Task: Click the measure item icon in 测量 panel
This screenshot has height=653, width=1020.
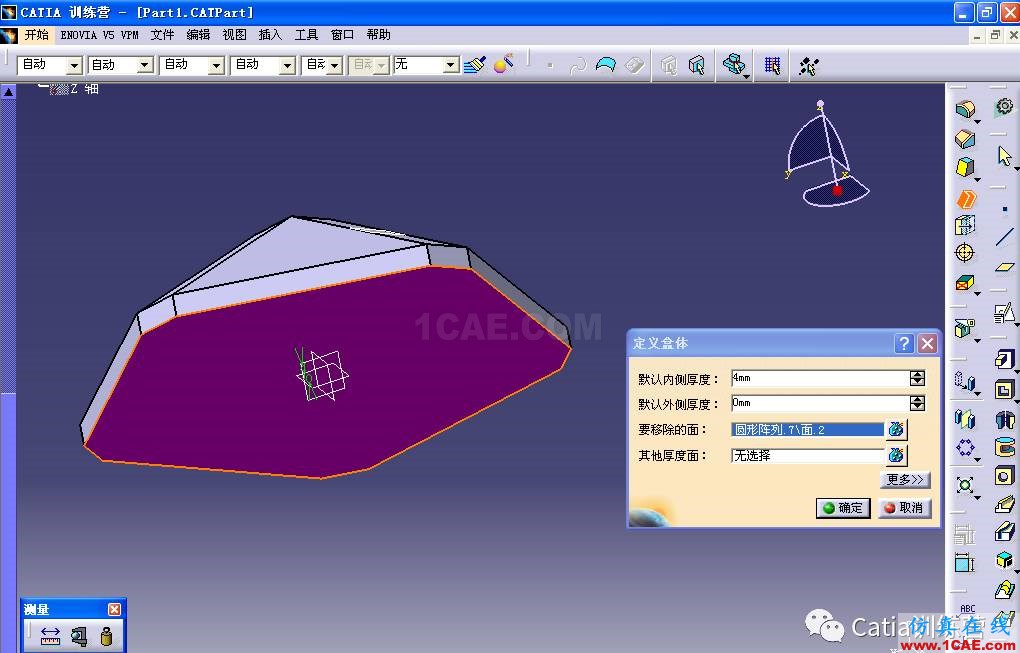Action: click(x=79, y=635)
